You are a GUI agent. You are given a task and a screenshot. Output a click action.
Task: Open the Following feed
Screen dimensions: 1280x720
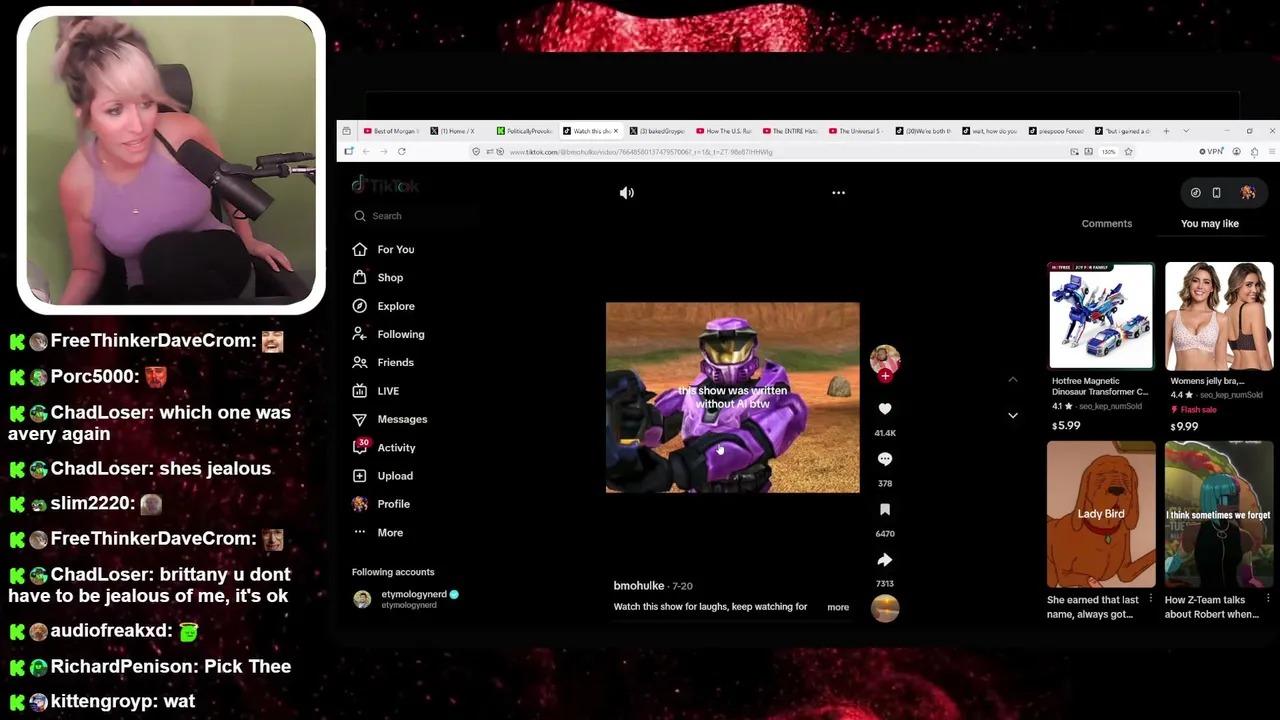coord(389,334)
